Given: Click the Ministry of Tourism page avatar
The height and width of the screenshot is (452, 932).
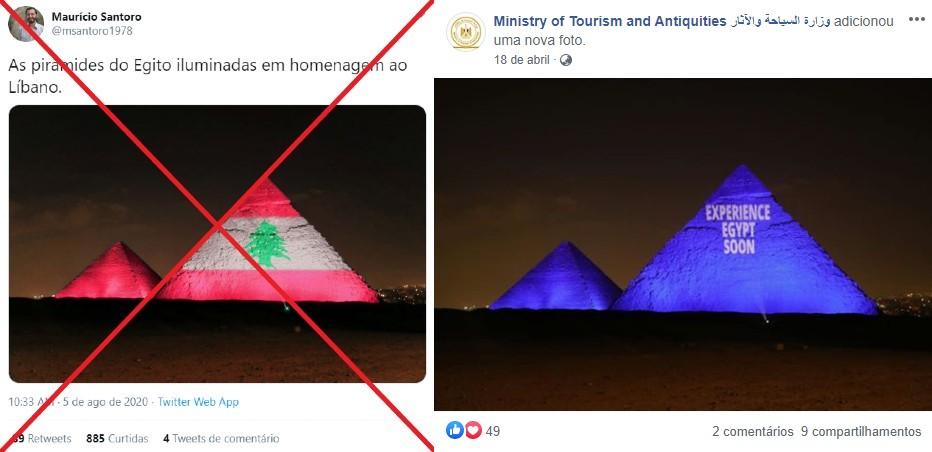Looking at the screenshot, I should (465, 32).
